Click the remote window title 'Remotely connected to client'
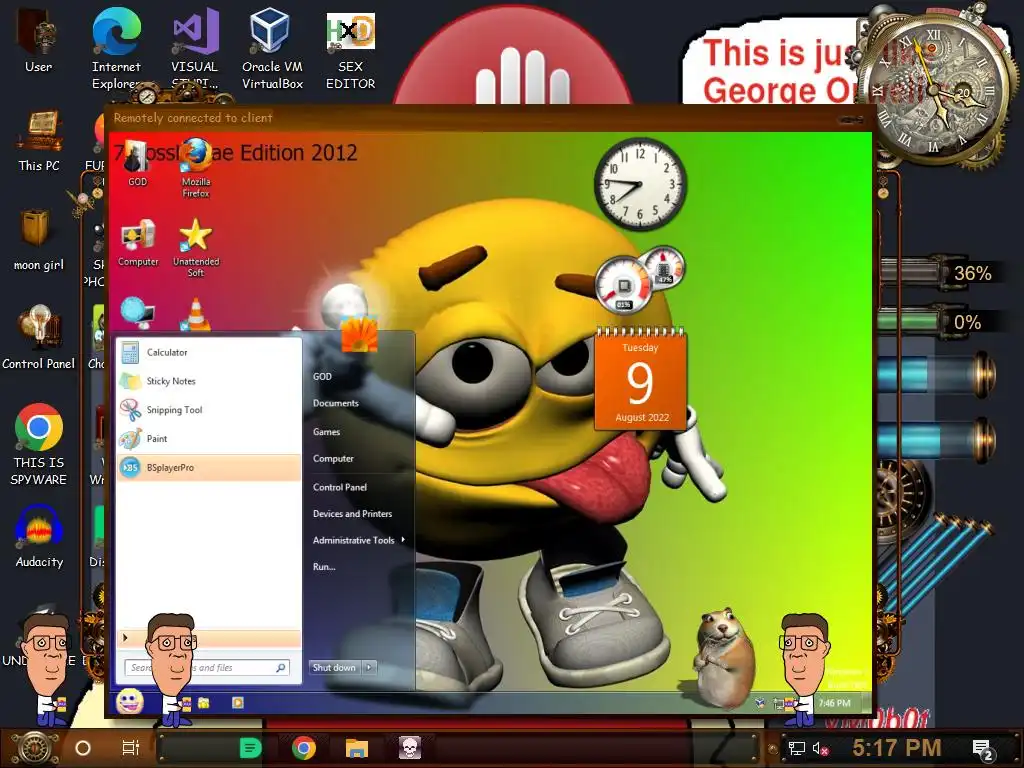 [193, 118]
